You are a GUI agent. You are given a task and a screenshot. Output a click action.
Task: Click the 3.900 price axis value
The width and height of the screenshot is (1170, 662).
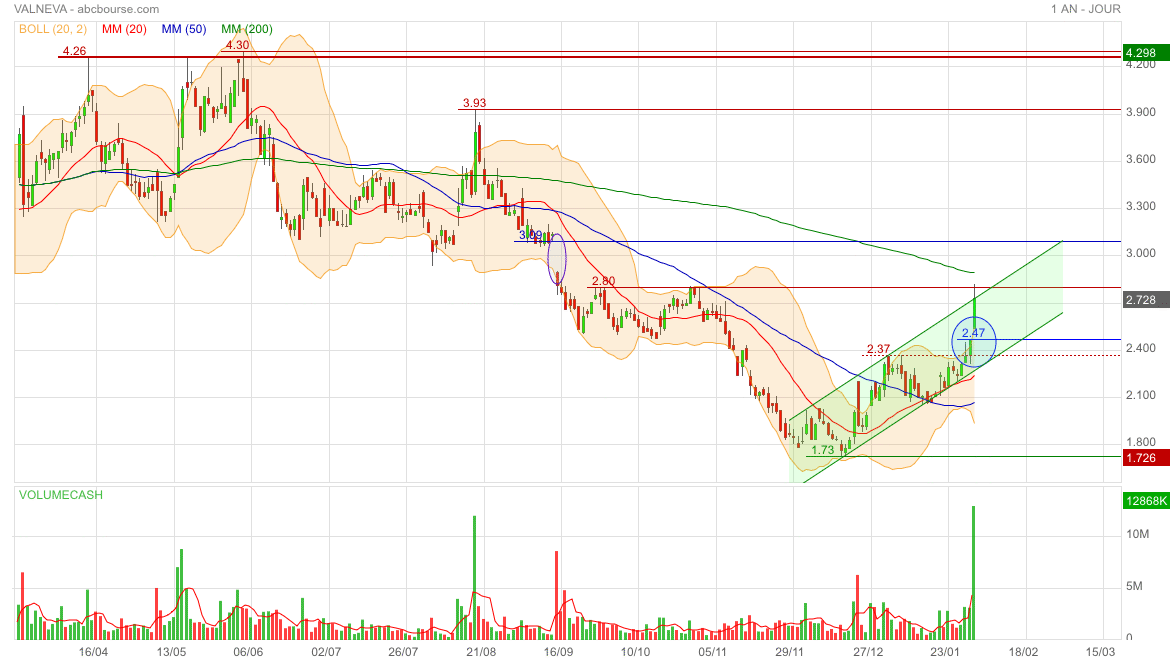tap(1141, 112)
